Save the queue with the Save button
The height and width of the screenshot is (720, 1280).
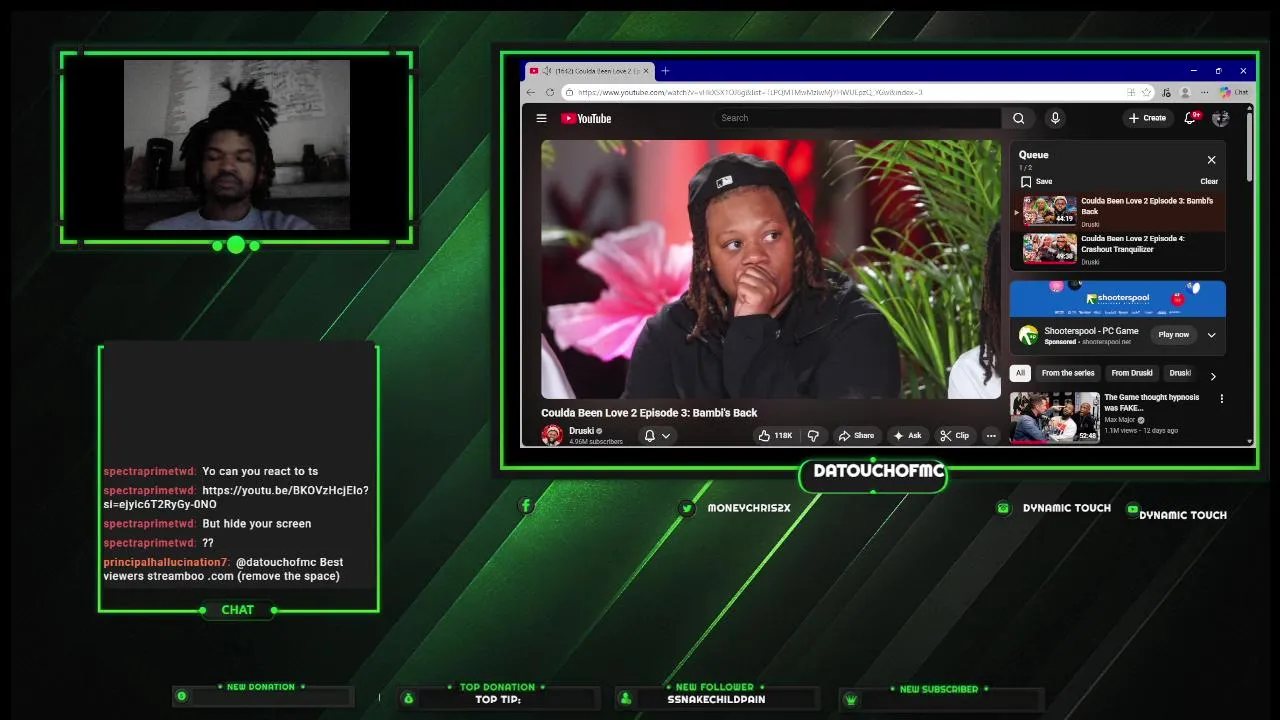pyautogui.click(x=1036, y=181)
